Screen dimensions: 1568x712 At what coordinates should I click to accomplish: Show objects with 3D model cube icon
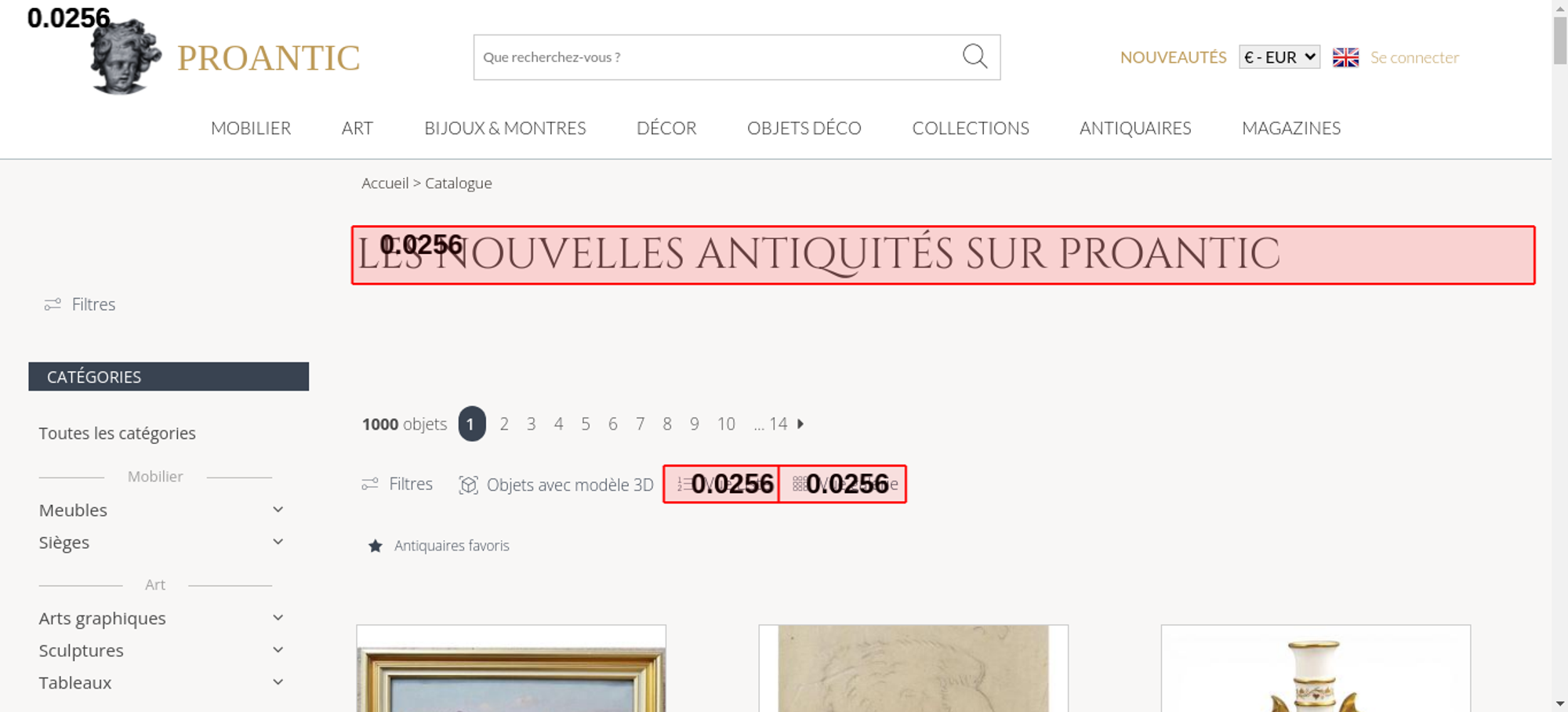pos(468,485)
